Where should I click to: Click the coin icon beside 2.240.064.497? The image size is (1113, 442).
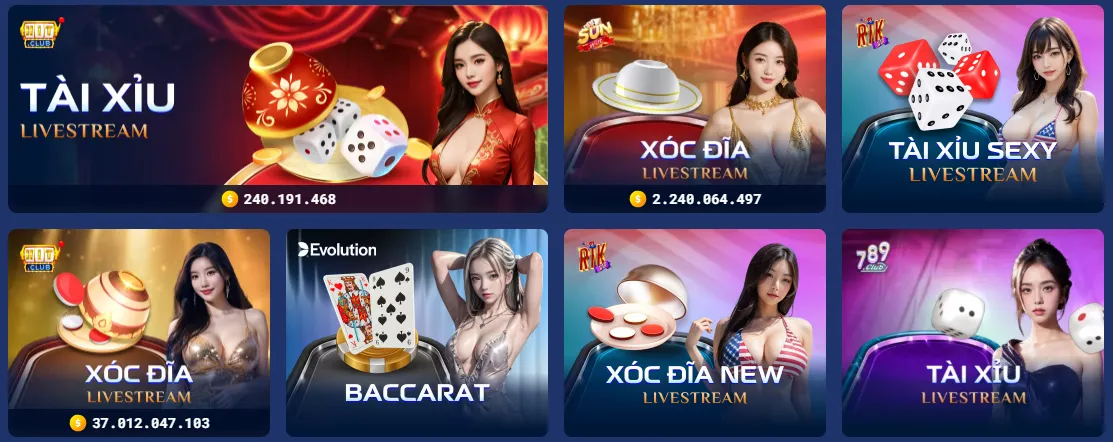pos(637,199)
